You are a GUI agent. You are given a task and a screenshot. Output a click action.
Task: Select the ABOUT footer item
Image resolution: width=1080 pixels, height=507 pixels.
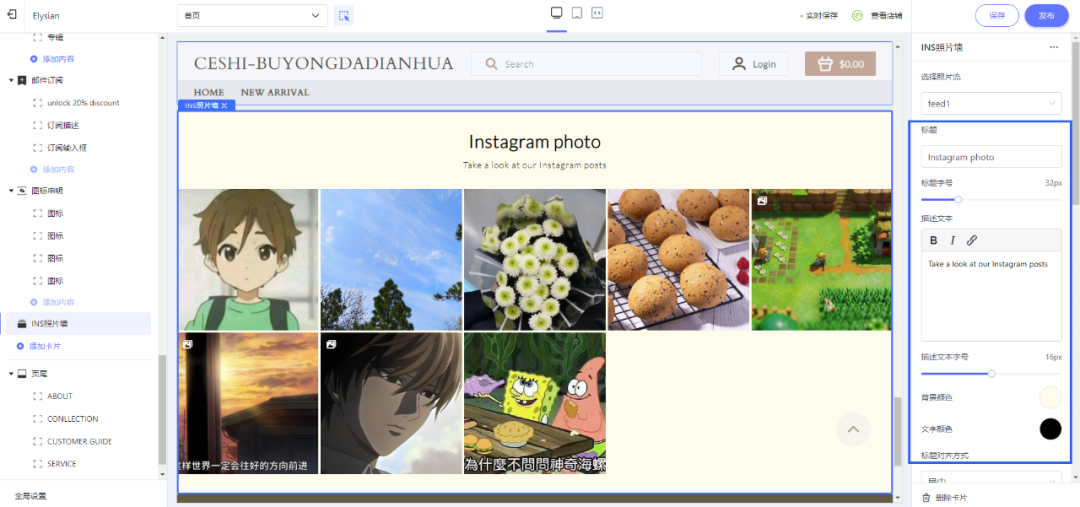point(60,396)
